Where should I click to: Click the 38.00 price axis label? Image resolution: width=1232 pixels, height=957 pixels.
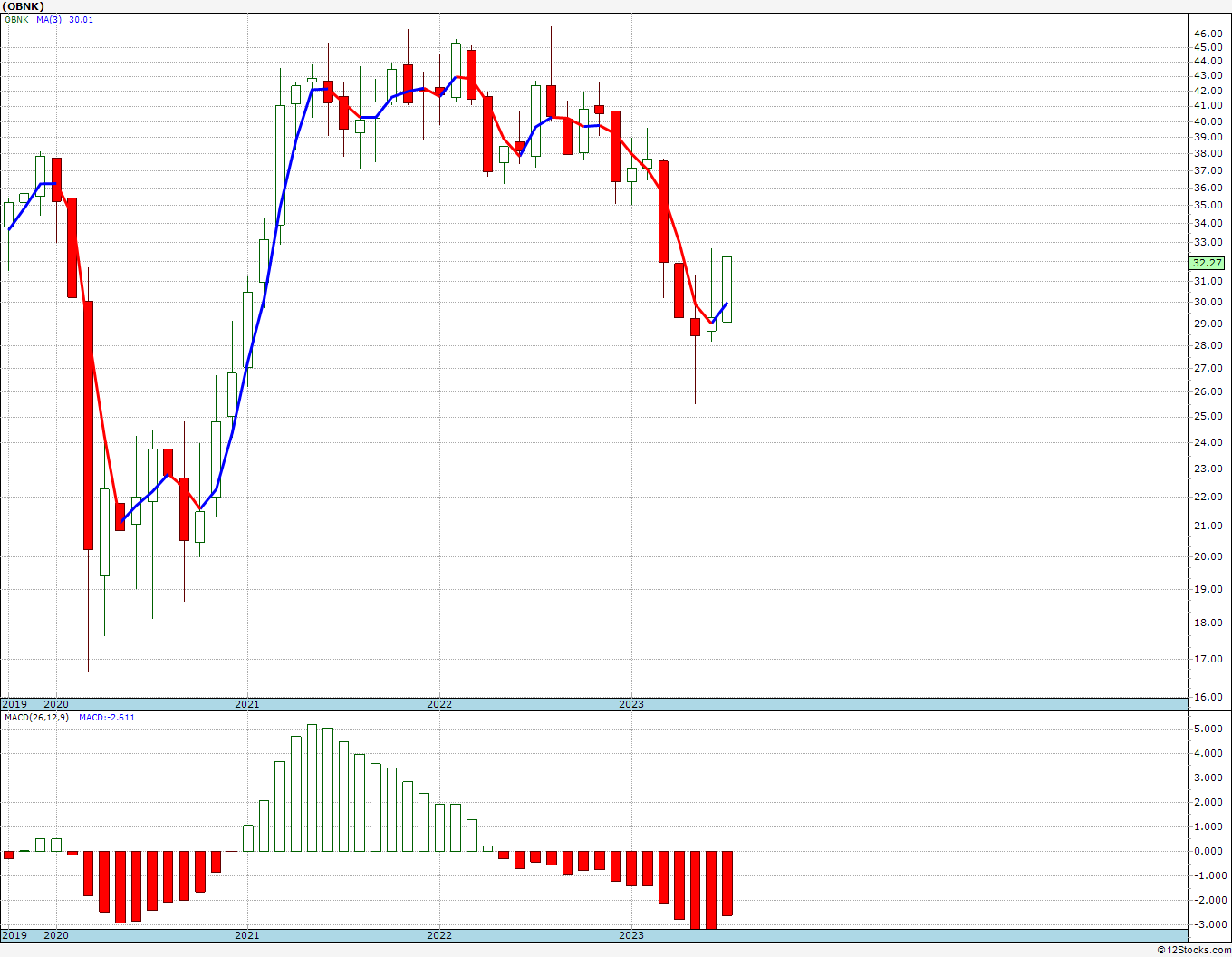(1208, 154)
